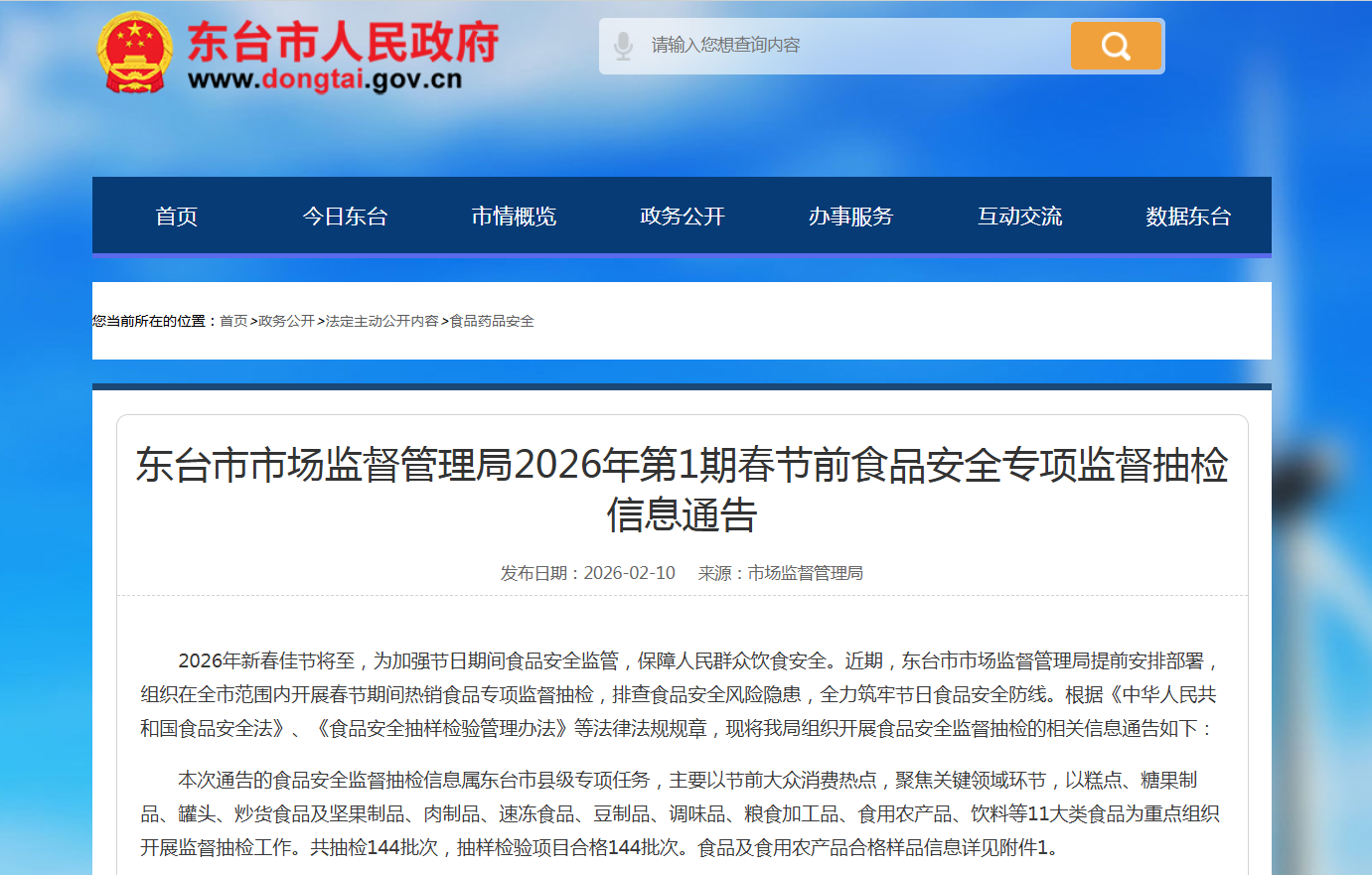Click the www.dongtai.gov.cn site address

tap(325, 79)
